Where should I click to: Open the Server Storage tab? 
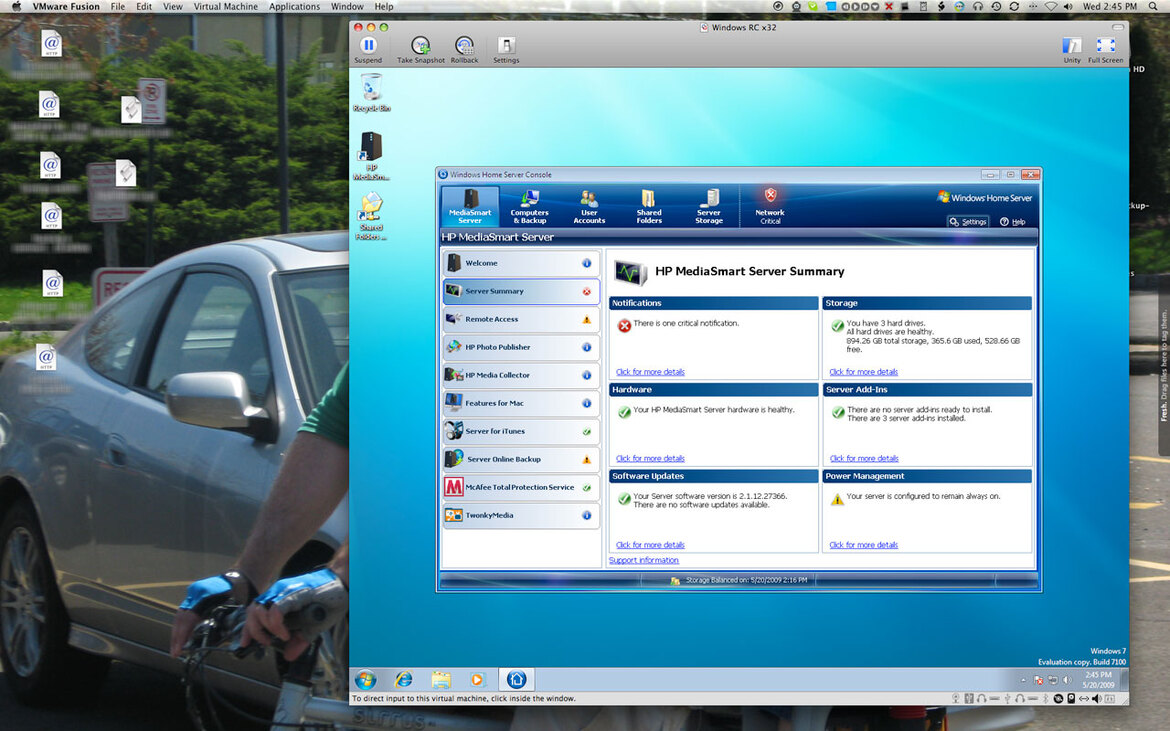(708, 206)
